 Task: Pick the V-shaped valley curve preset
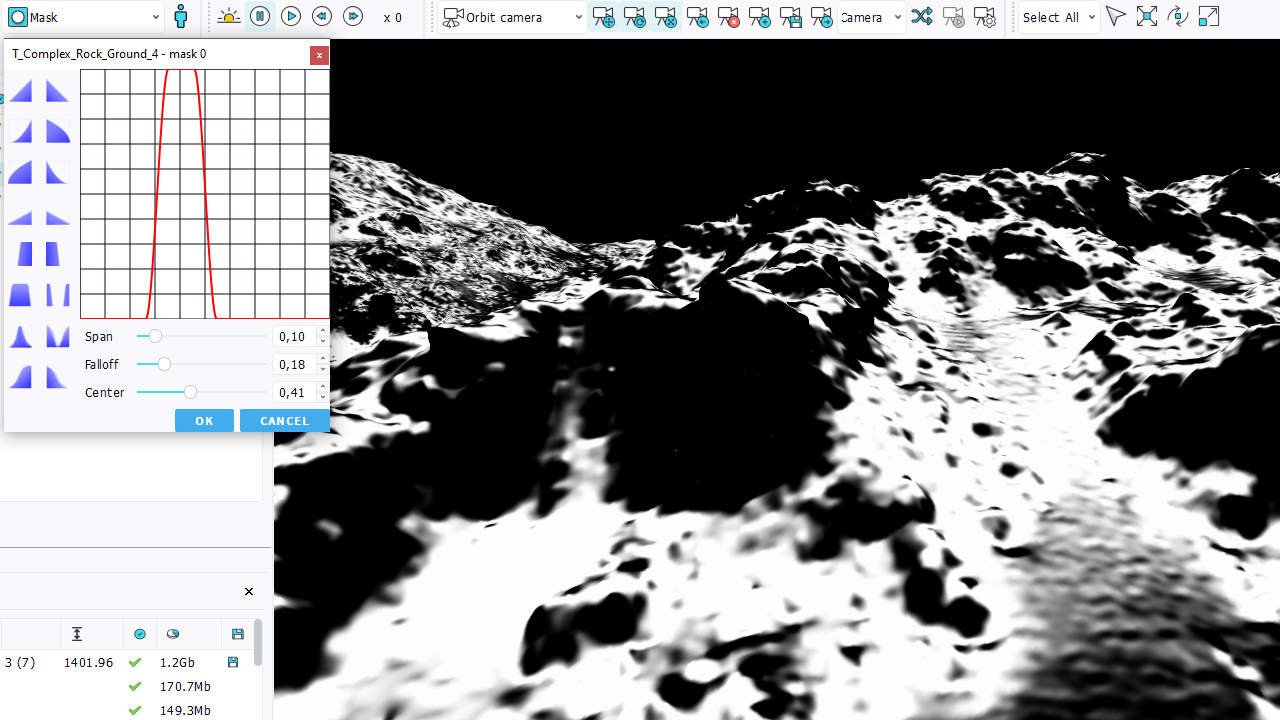58,338
